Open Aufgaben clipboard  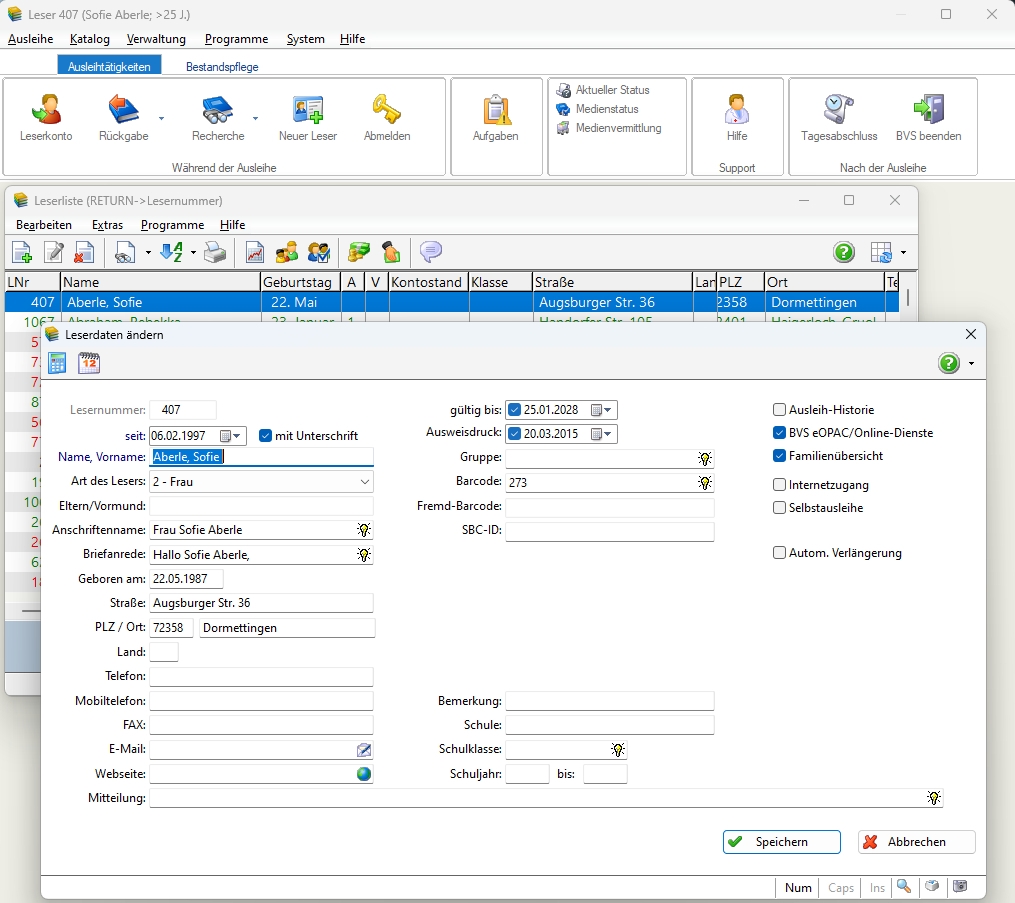(x=495, y=118)
